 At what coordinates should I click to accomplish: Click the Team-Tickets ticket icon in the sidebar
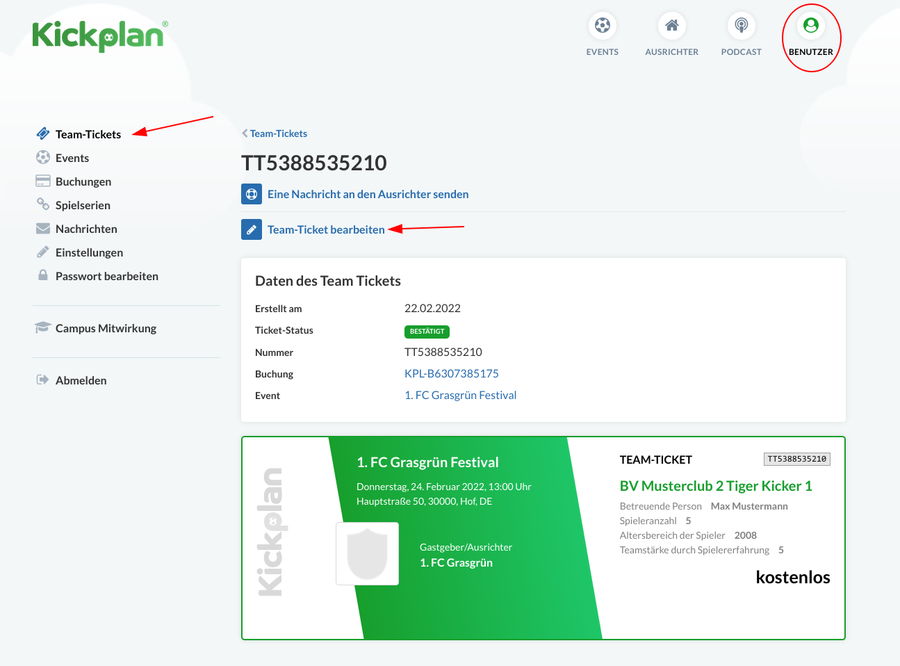(43, 134)
